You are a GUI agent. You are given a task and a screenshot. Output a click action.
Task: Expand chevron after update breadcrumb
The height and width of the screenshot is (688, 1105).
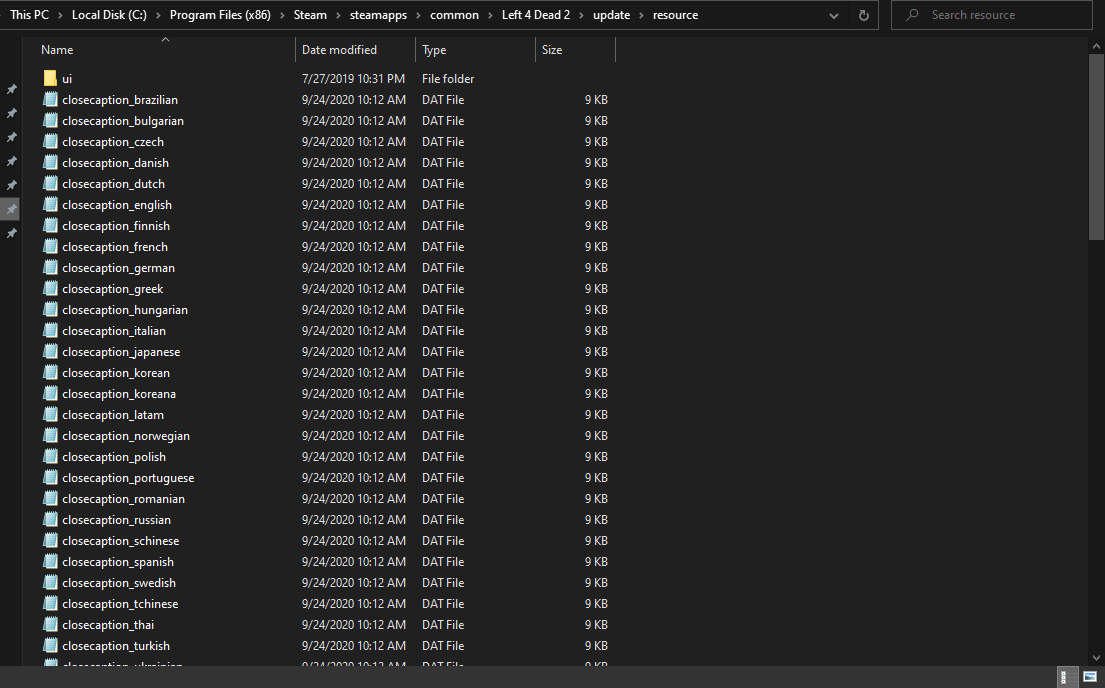(641, 15)
